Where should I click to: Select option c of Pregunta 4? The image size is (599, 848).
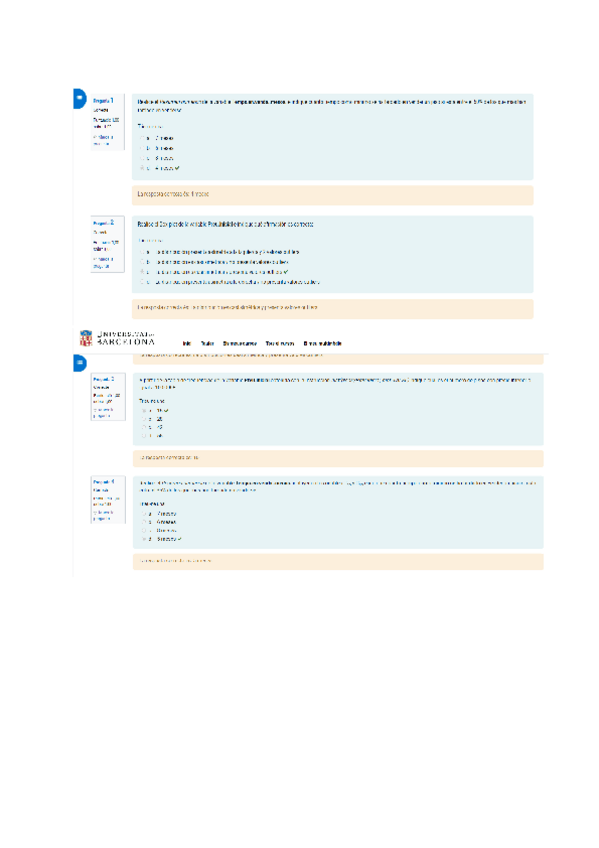click(144, 531)
